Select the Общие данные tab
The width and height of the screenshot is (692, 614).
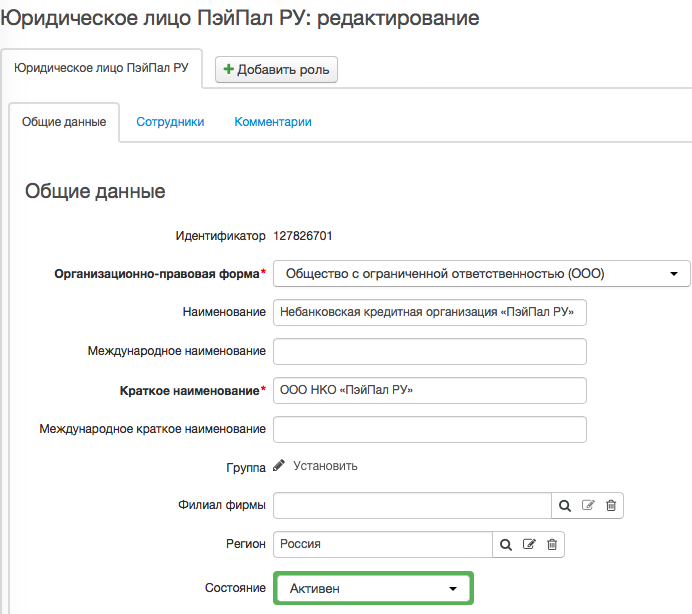click(x=64, y=122)
